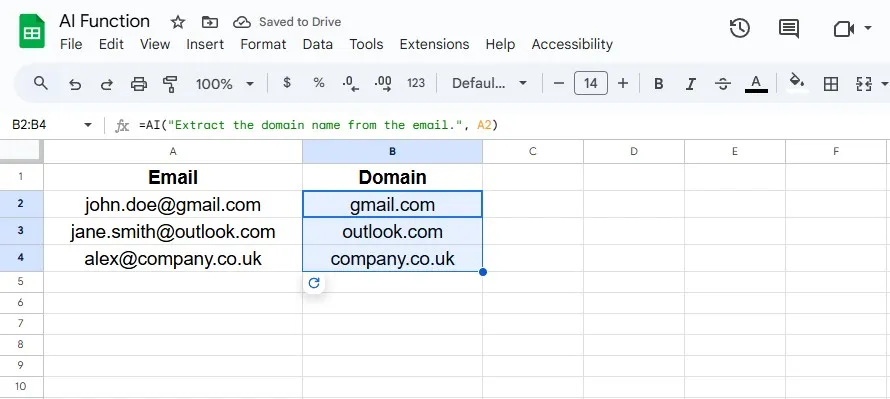
Task: Expand the name box B2:B4 dropdown
Action: (87, 125)
